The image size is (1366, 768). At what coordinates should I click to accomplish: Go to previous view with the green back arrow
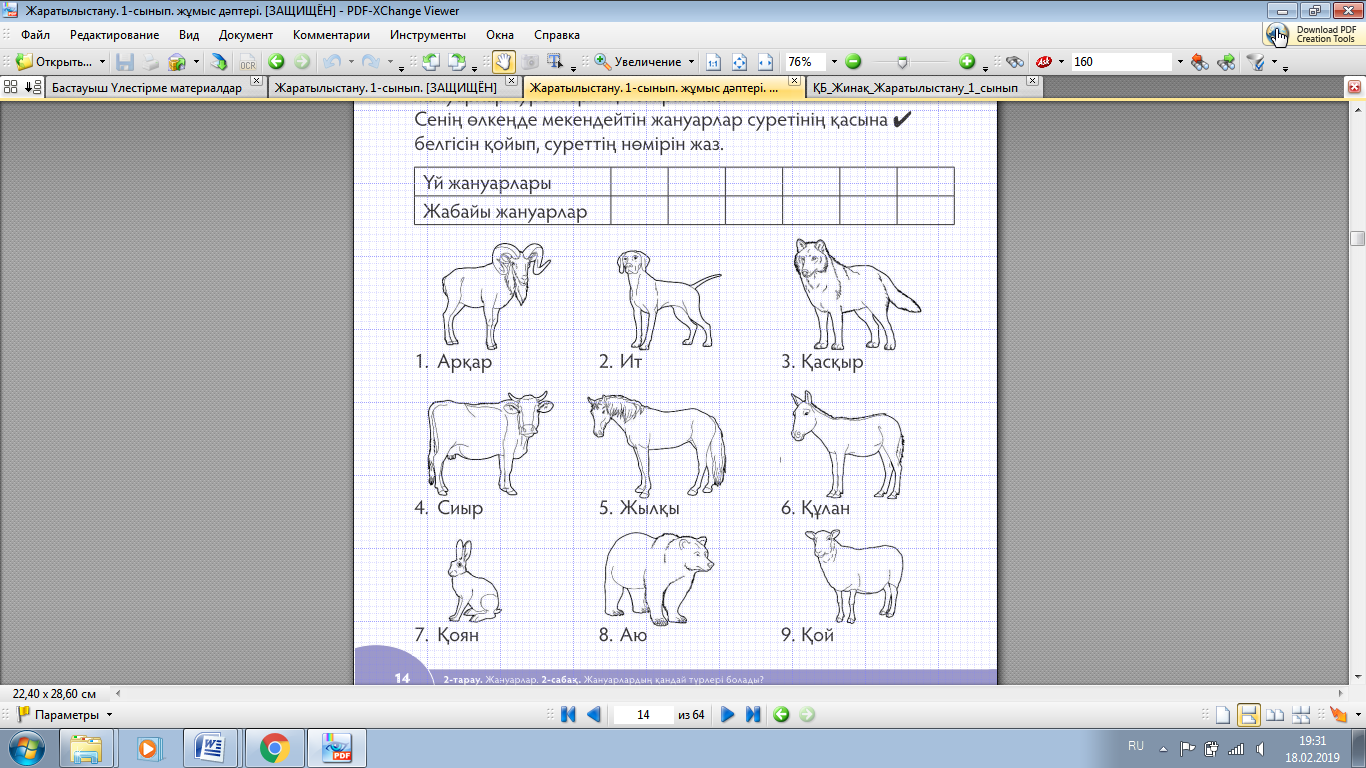click(x=276, y=62)
